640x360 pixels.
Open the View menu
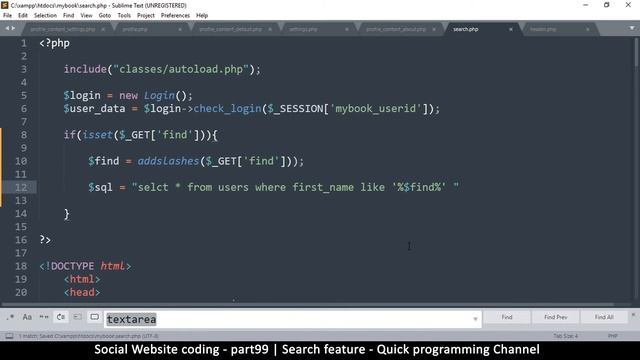point(86,16)
